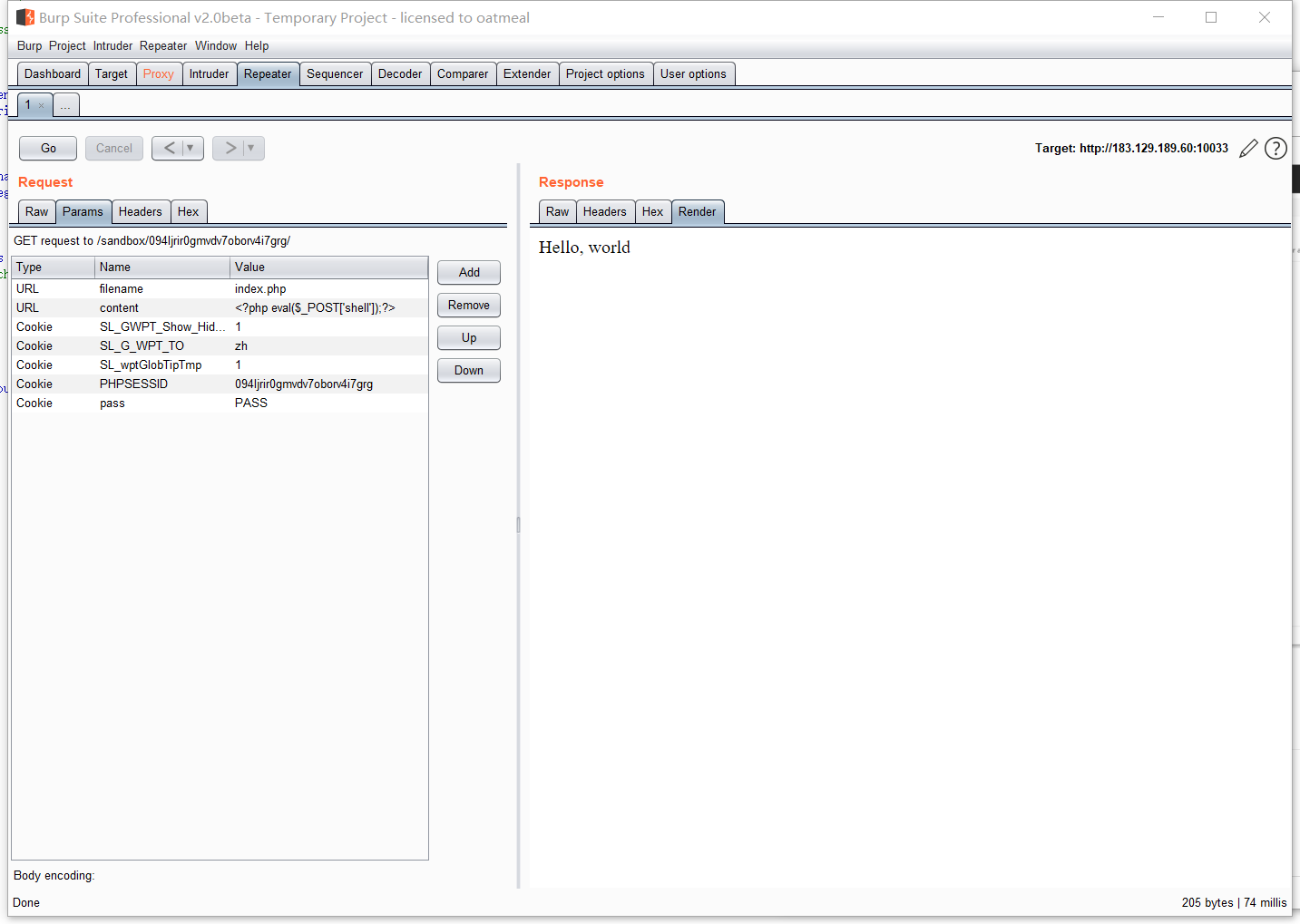Click the Target URL text
1300x924 pixels.
1131,148
